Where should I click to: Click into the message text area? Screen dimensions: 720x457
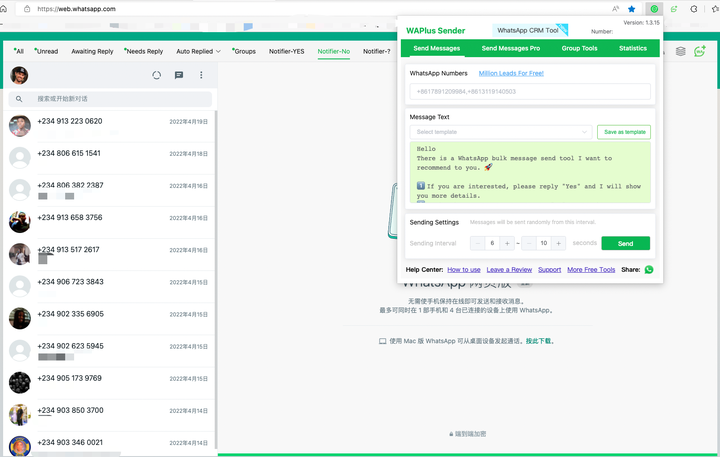coord(530,172)
